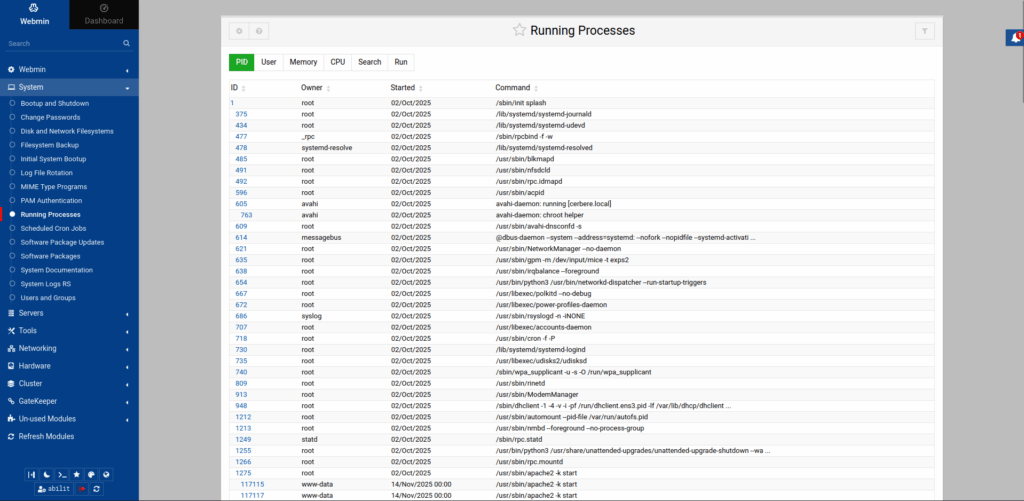
Task: Open process ID 1
Action: (232, 103)
